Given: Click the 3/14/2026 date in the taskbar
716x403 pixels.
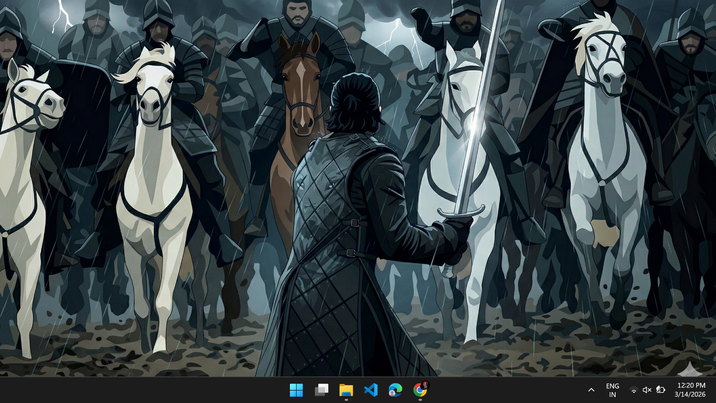Looking at the screenshot, I should tap(690, 395).
